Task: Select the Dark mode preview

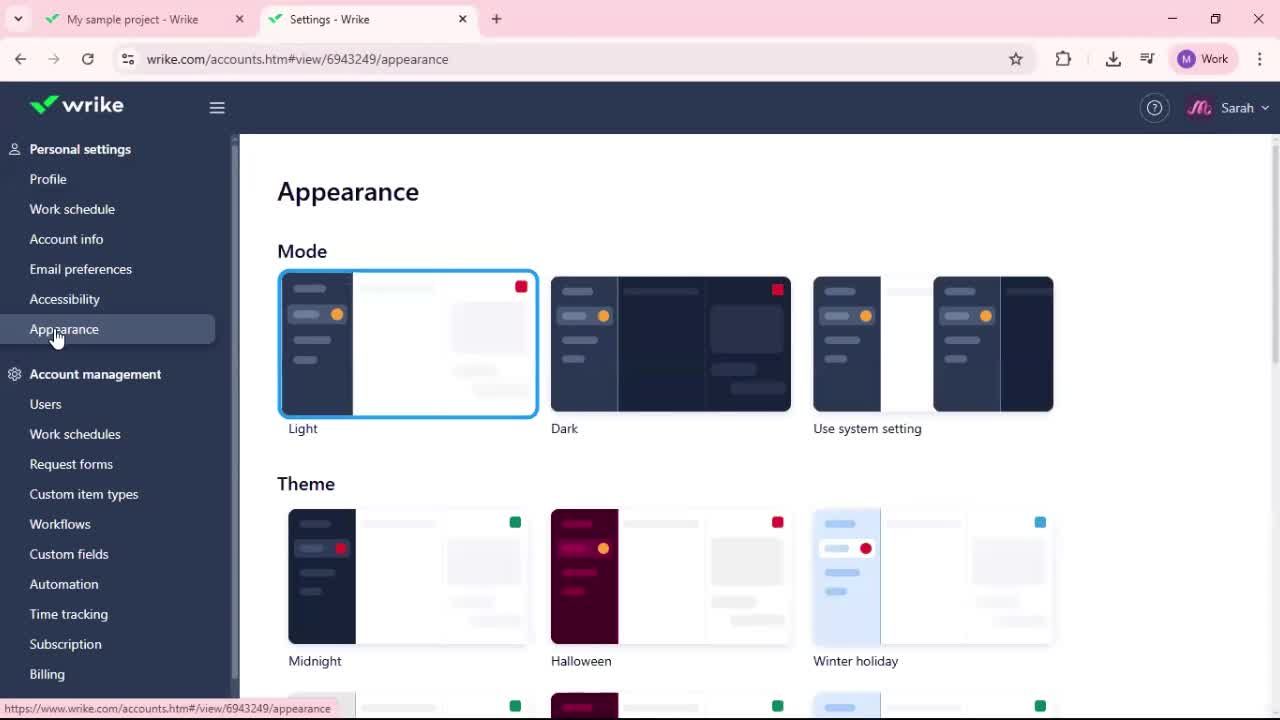Action: click(x=670, y=344)
